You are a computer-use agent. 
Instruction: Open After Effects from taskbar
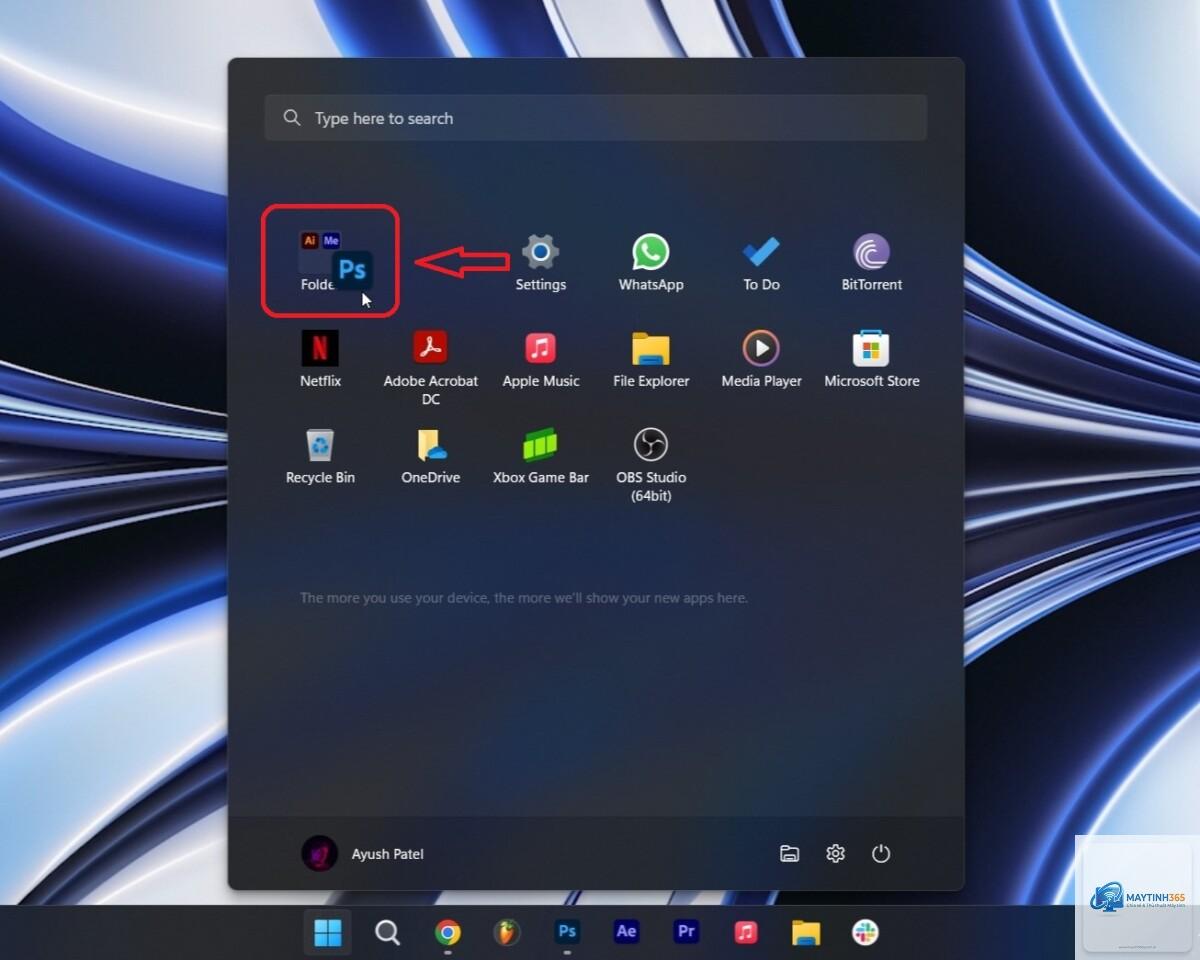[626, 932]
